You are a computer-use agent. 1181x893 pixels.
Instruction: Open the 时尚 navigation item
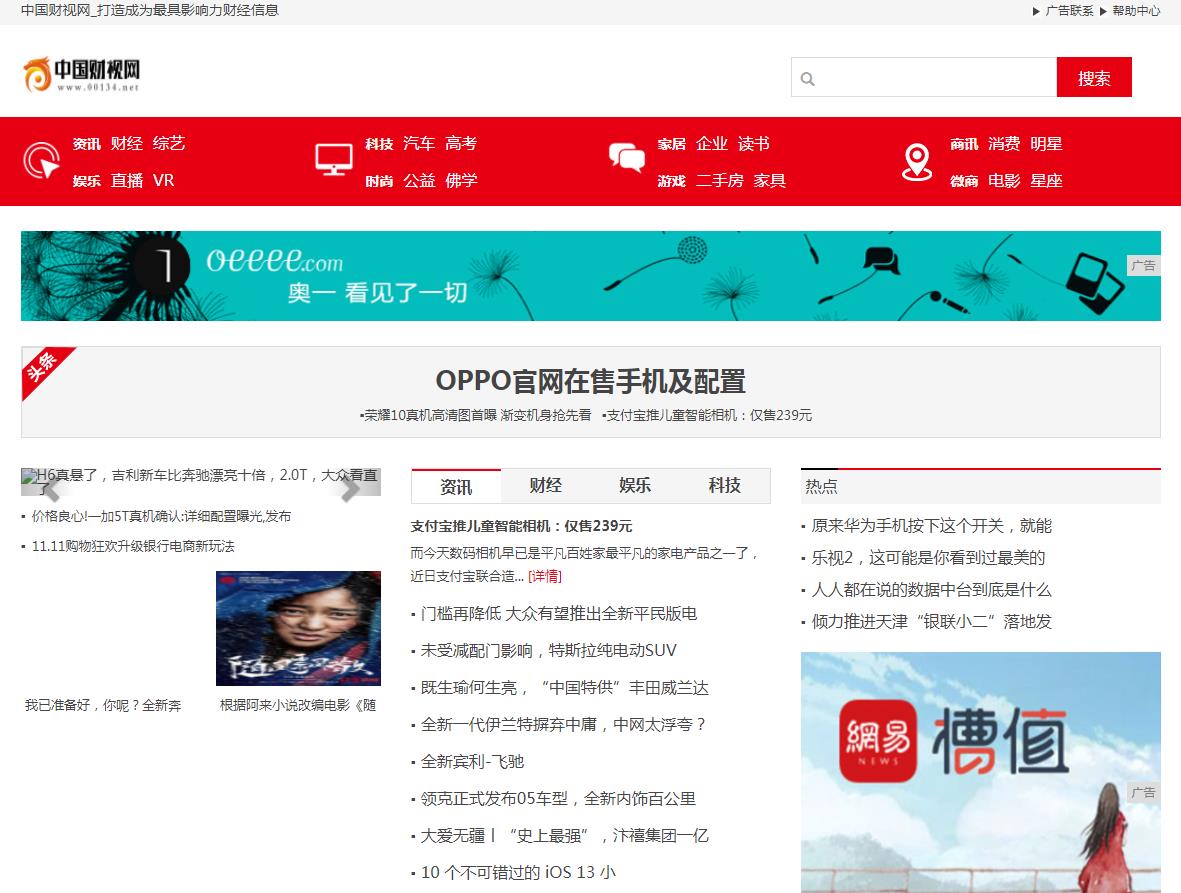click(x=380, y=181)
